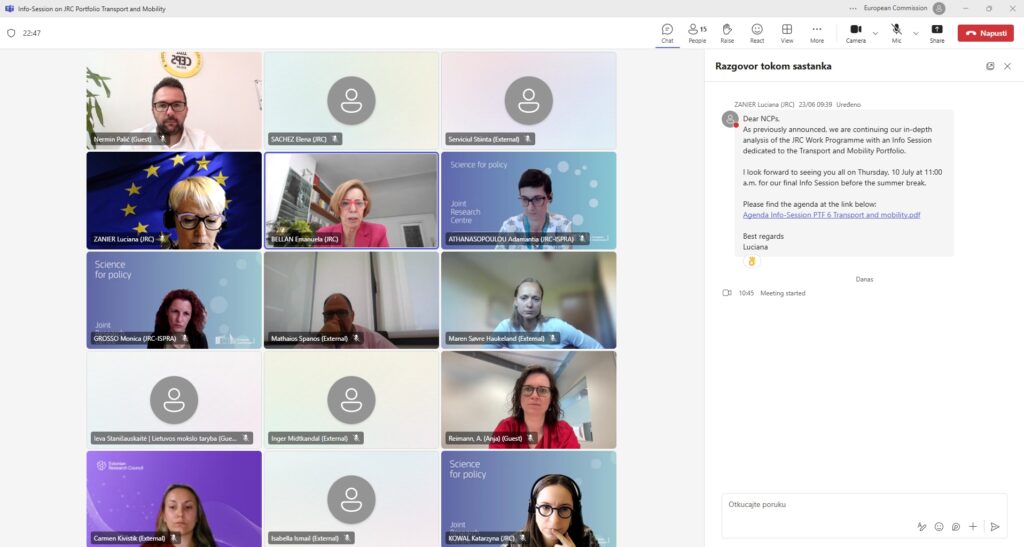Screen dimensions: 1024x547
Task: Open the Agenda Info-Session PDF link
Action: [831, 214]
